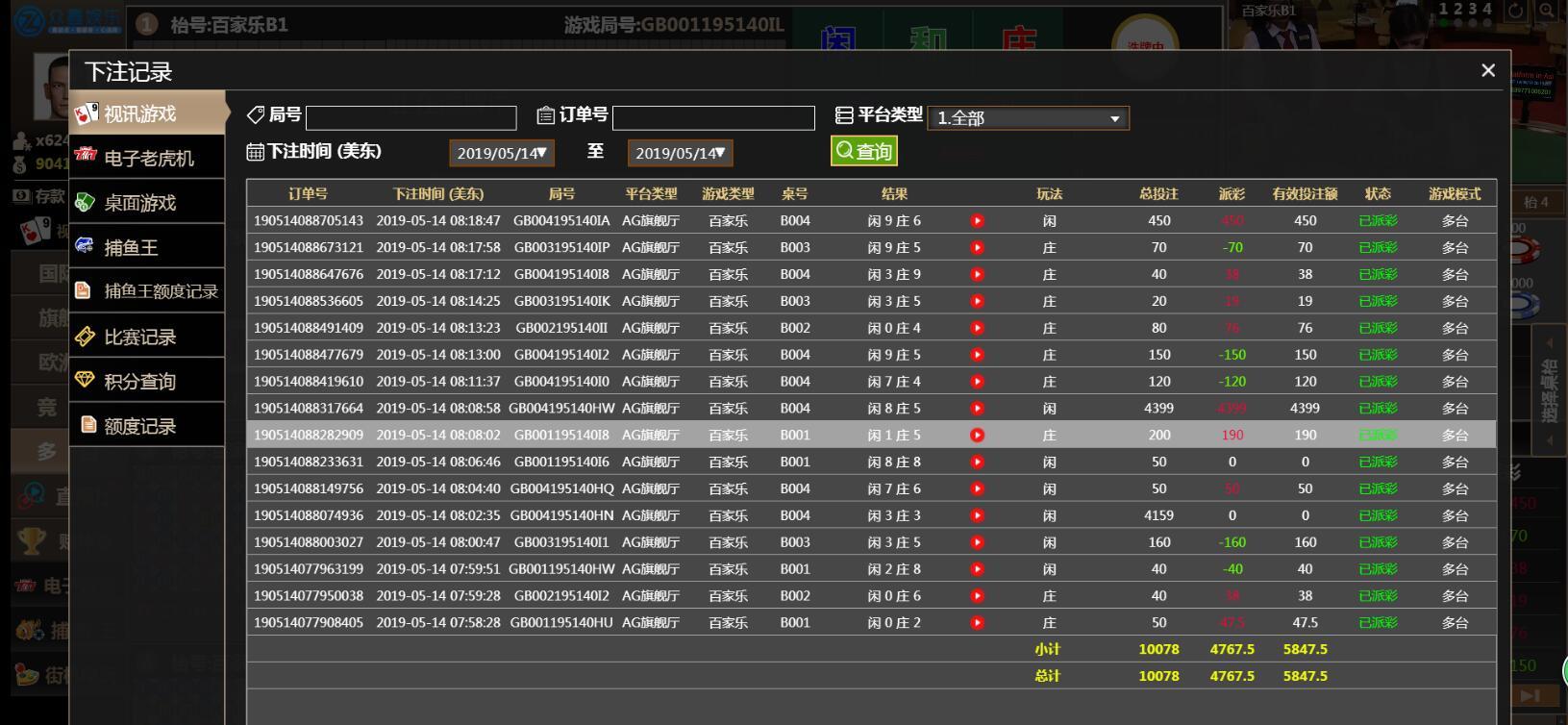Expand the 平台类型 platform type dropdown
Image resolution: width=1568 pixels, height=725 pixels.
tap(1029, 118)
